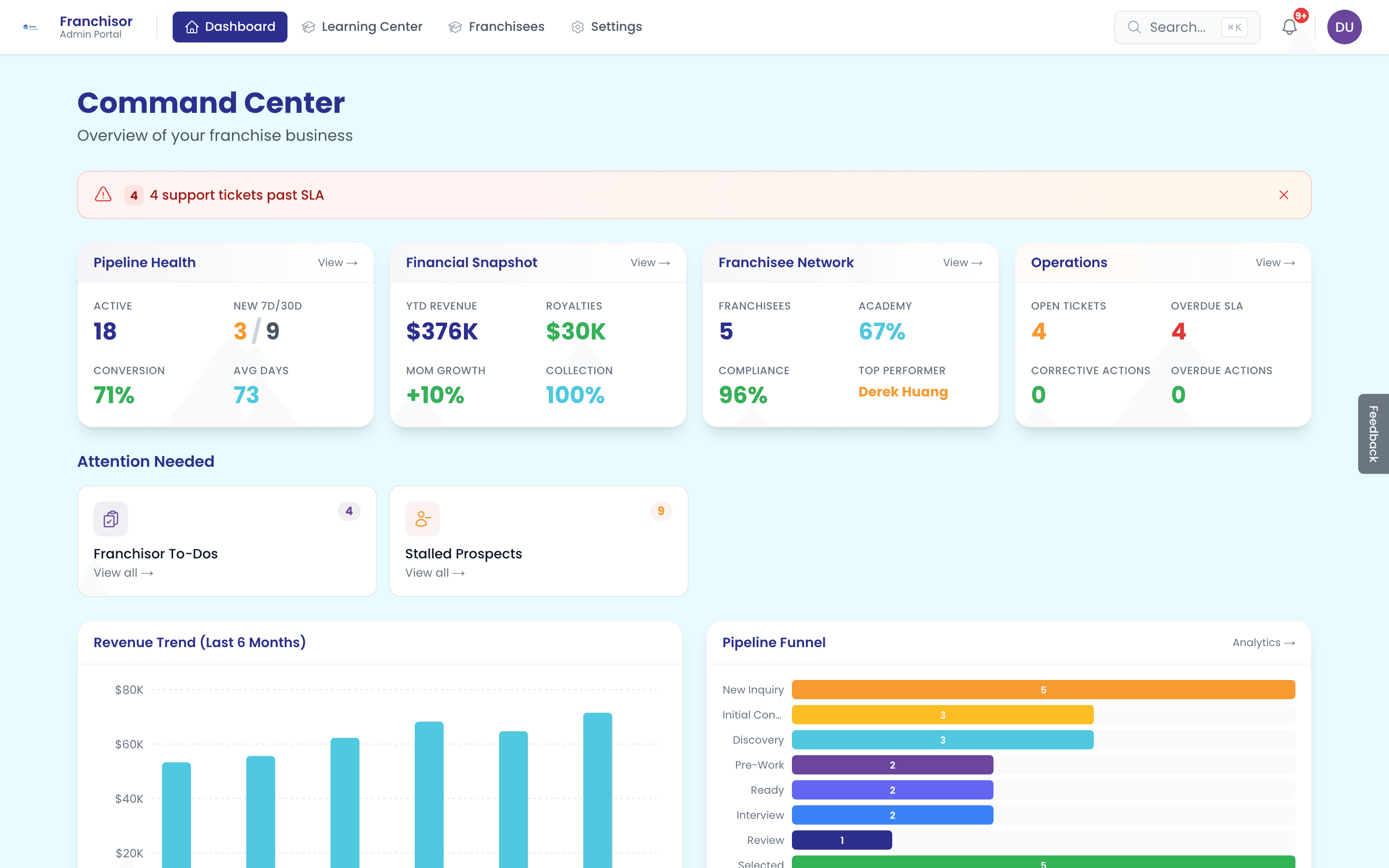The width and height of the screenshot is (1389, 868).
Task: Click the Interview blue funnel bar
Action: pyautogui.click(x=892, y=815)
